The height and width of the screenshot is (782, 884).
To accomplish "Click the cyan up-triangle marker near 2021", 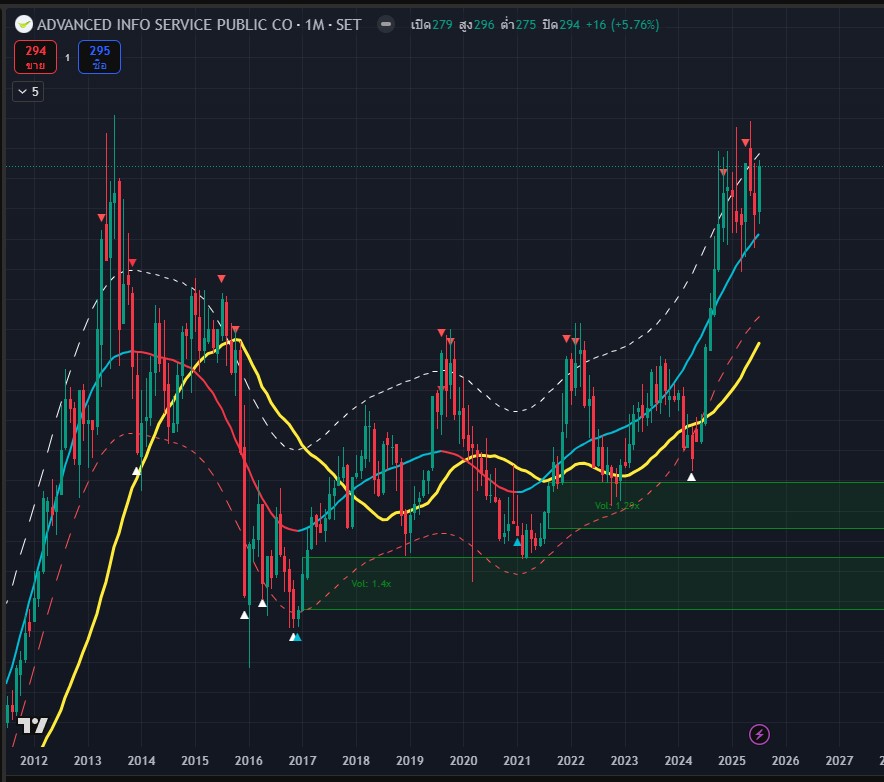I will coord(517,542).
